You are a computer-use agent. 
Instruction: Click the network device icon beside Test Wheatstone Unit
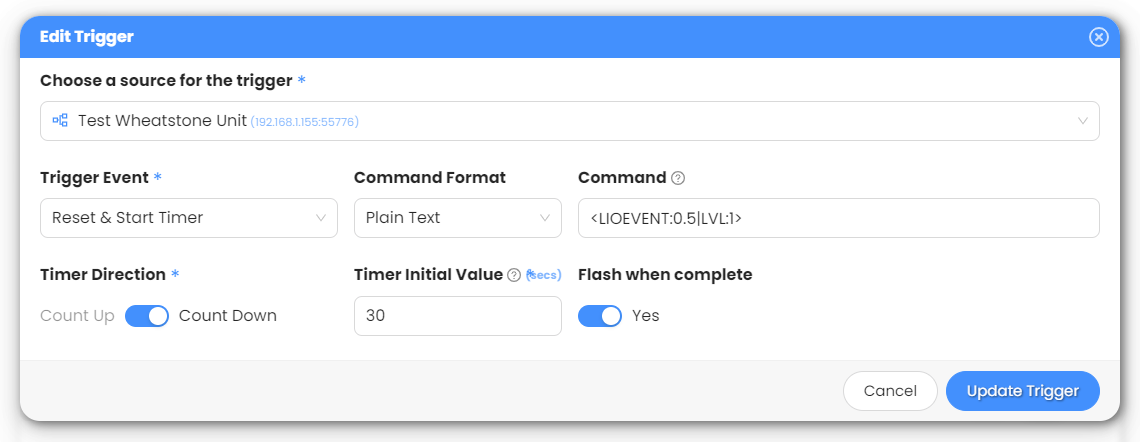click(60, 121)
